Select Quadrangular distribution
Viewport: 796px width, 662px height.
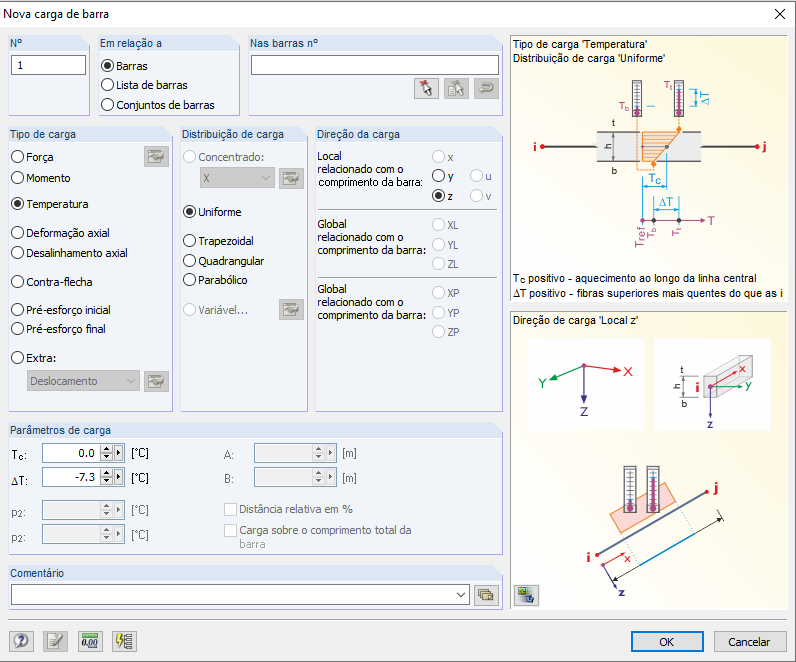[x=189, y=261]
